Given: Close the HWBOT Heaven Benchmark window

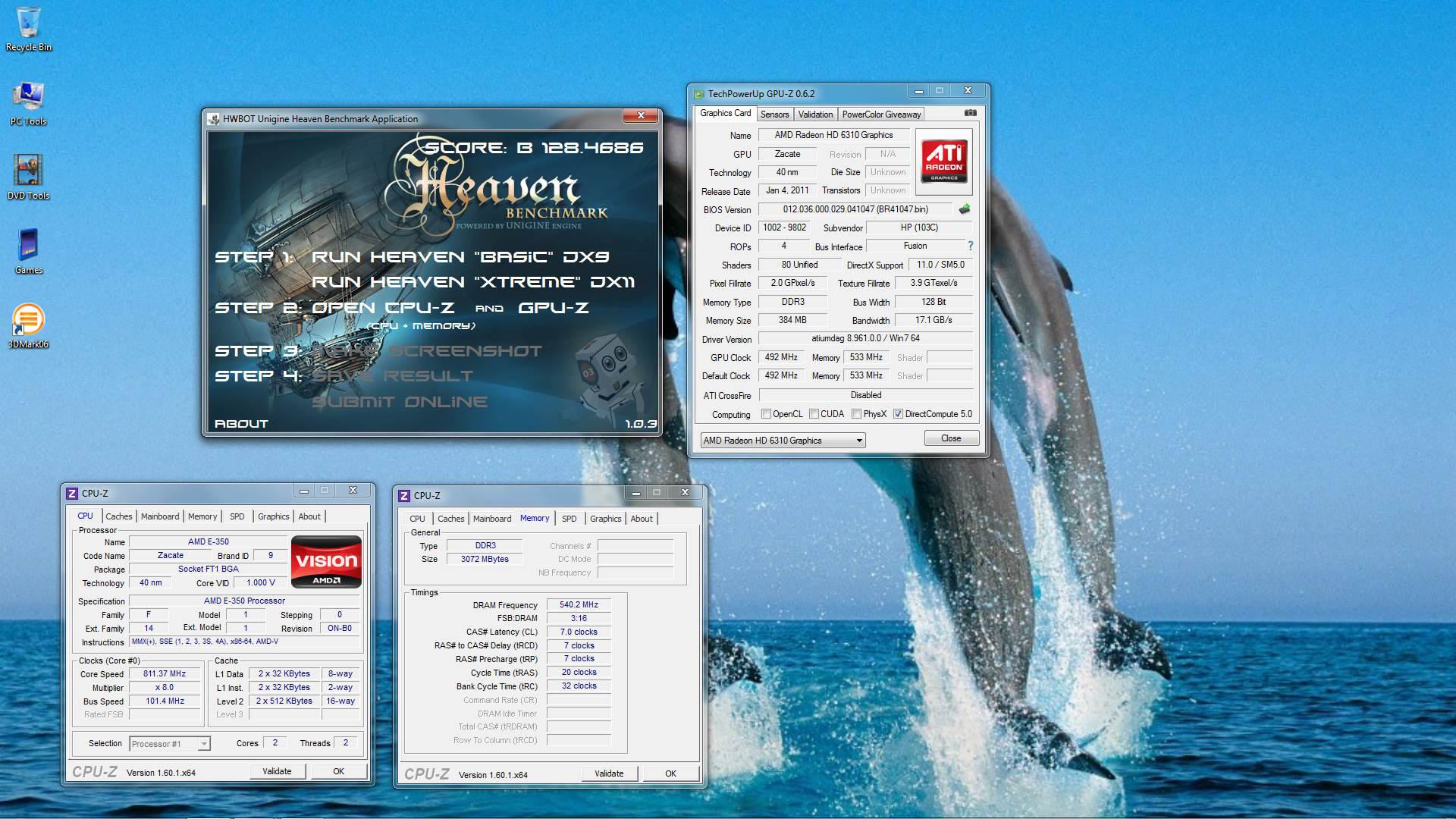Looking at the screenshot, I should pyautogui.click(x=641, y=116).
